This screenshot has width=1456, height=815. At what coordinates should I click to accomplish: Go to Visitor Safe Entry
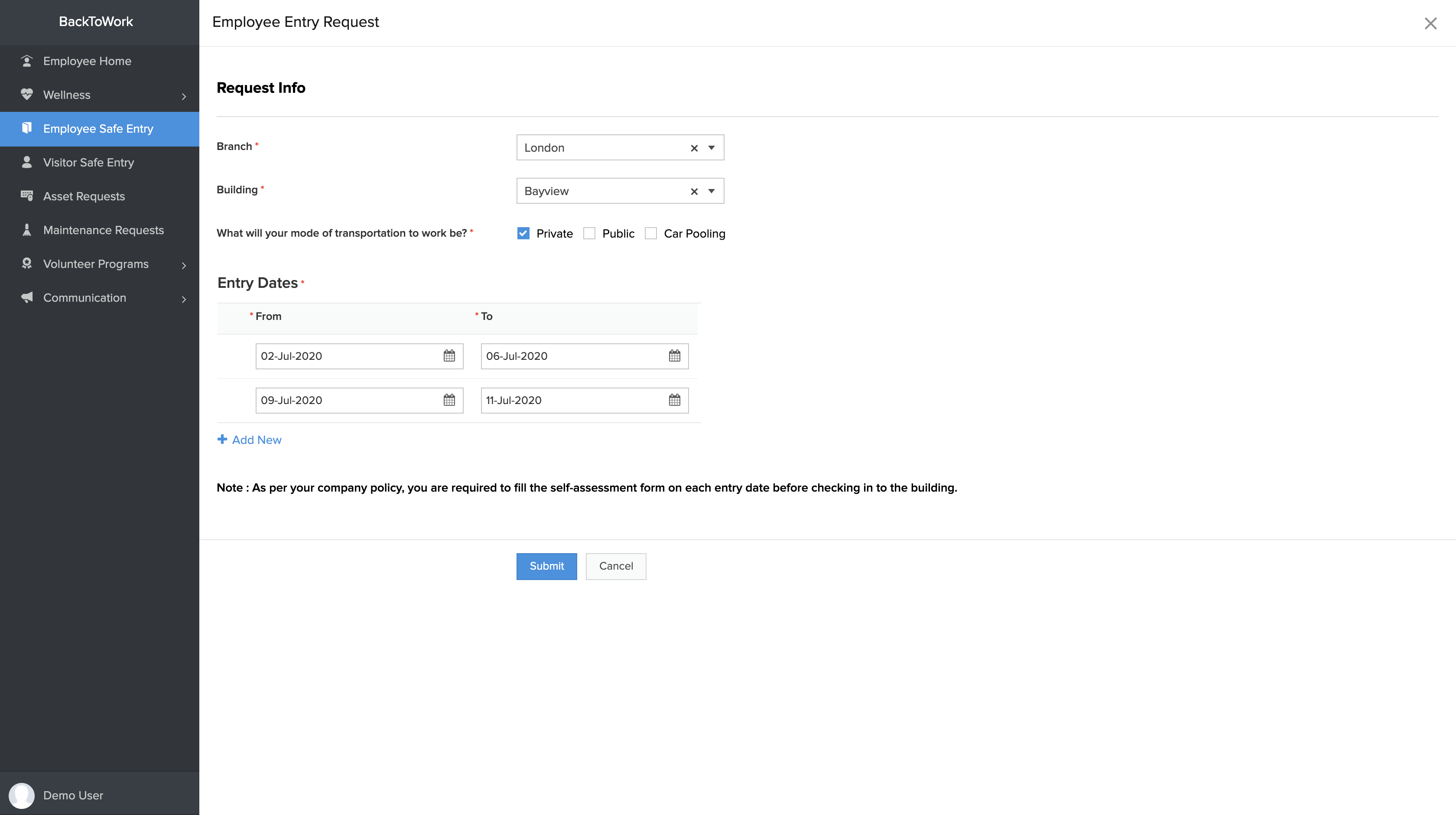click(x=88, y=162)
